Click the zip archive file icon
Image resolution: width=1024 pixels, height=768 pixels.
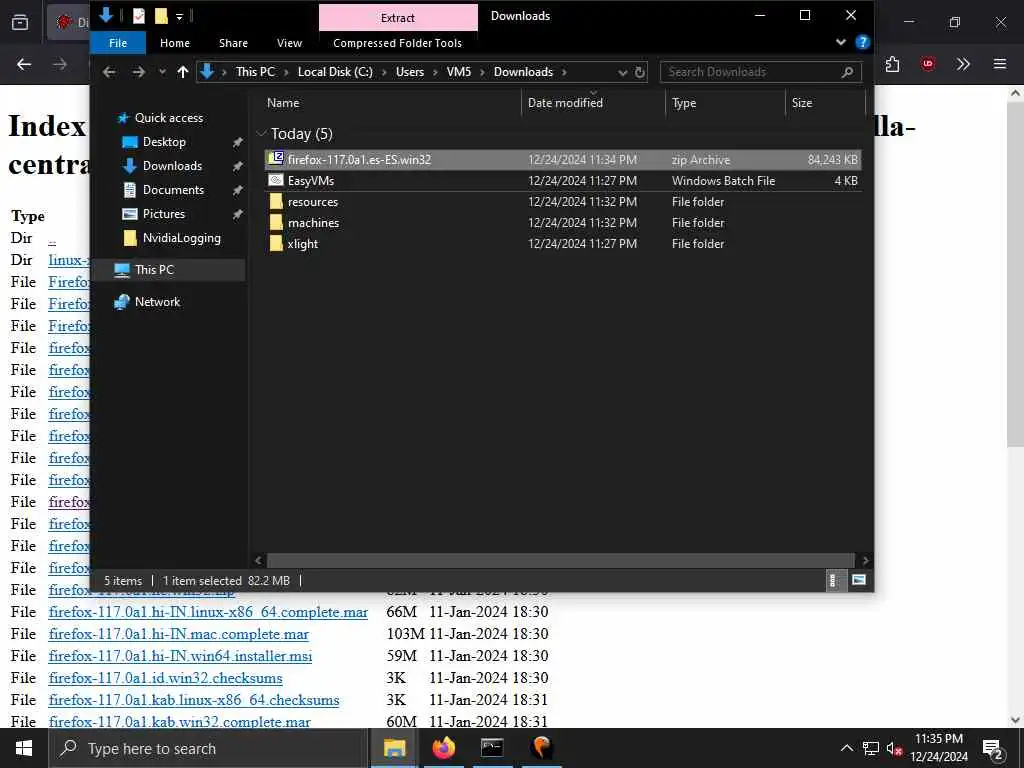coord(276,159)
